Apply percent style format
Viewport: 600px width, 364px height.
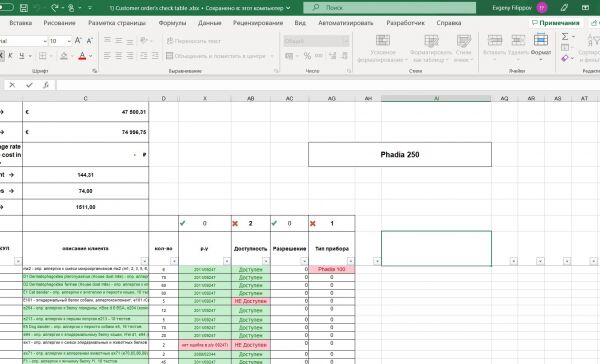(x=307, y=56)
